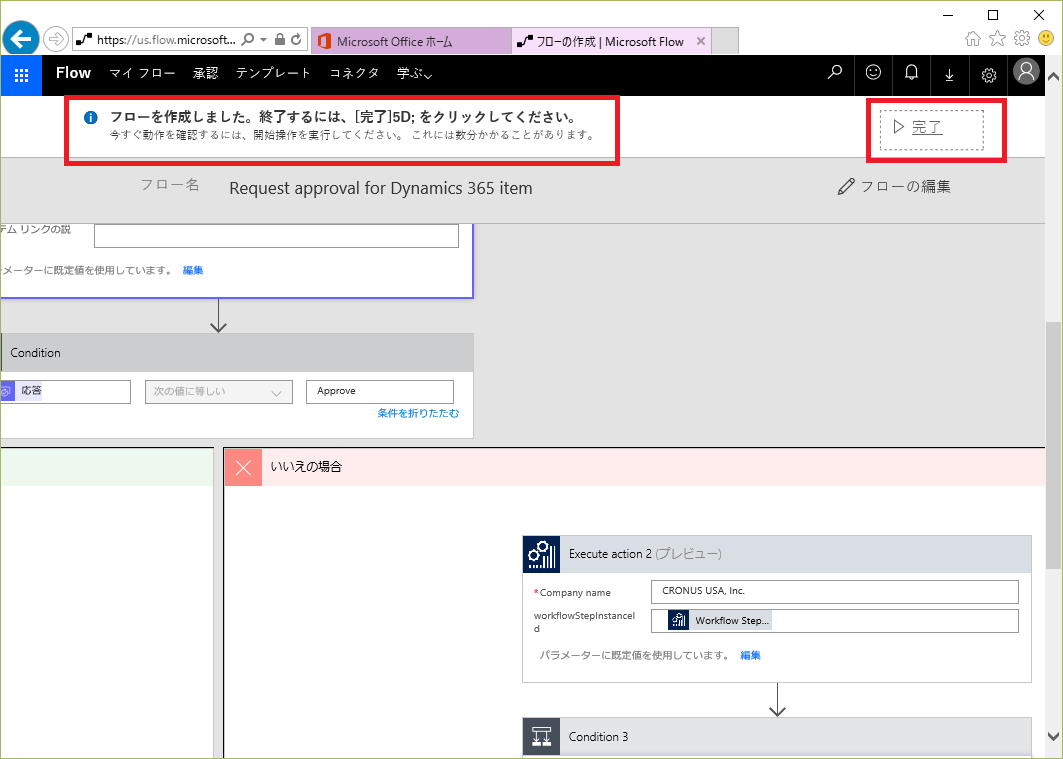Screen dimensions: 1063x759
Task: Click the browser back arrow button
Action: (21, 39)
